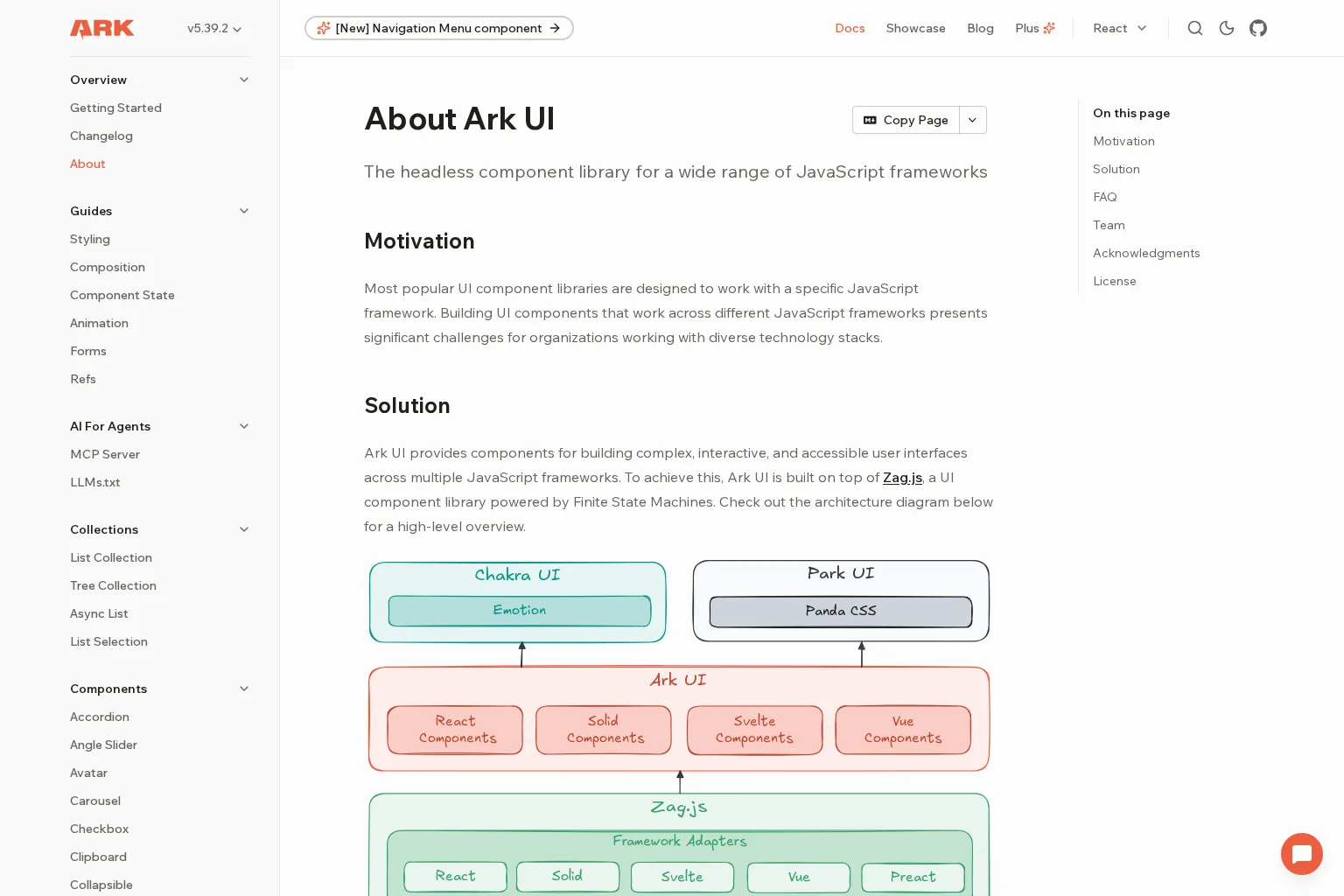Click the architecture diagram image
Image resolution: width=1344 pixels, height=896 pixels.
[679, 727]
